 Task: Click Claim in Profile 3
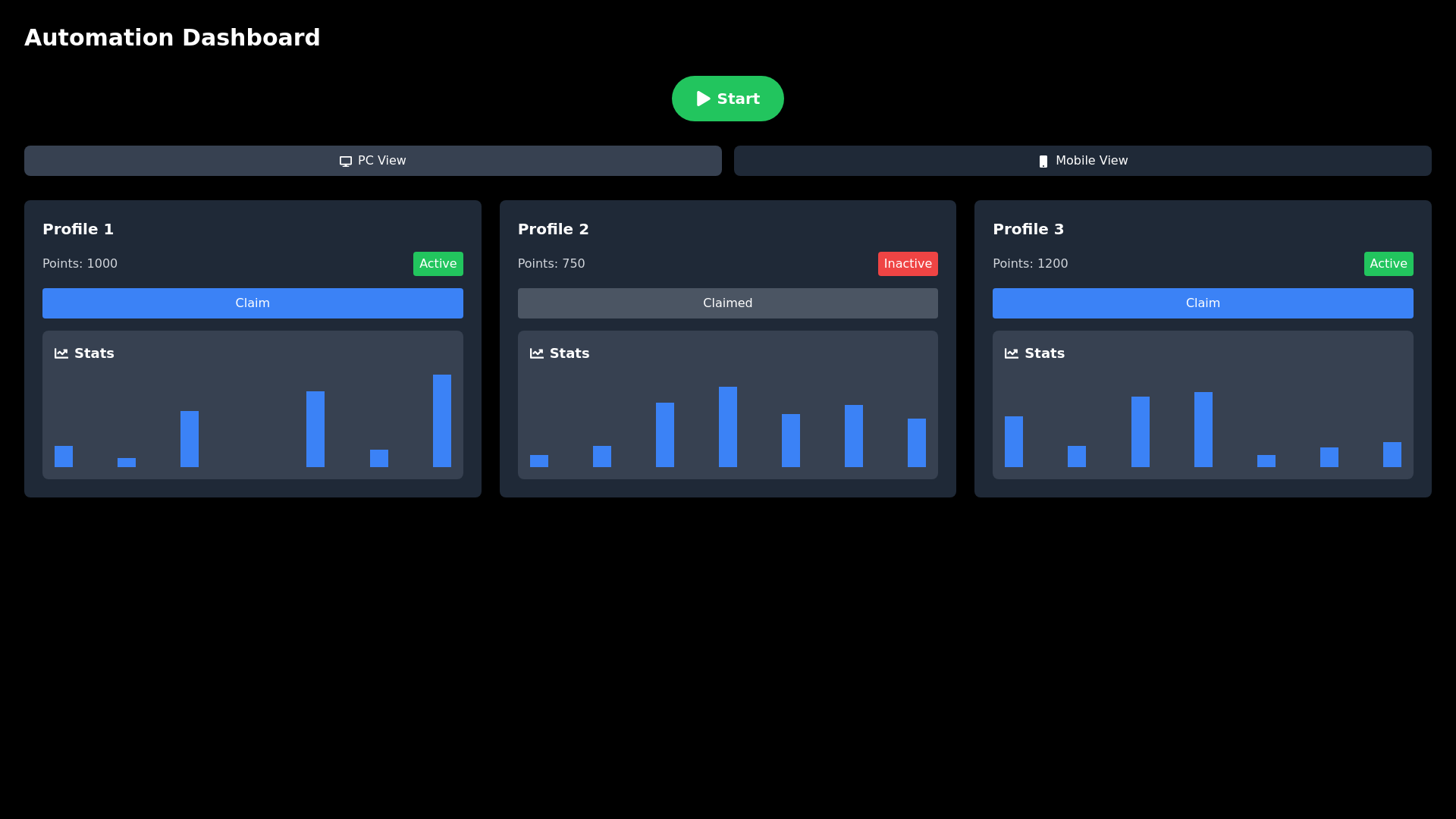pyautogui.click(x=1203, y=303)
